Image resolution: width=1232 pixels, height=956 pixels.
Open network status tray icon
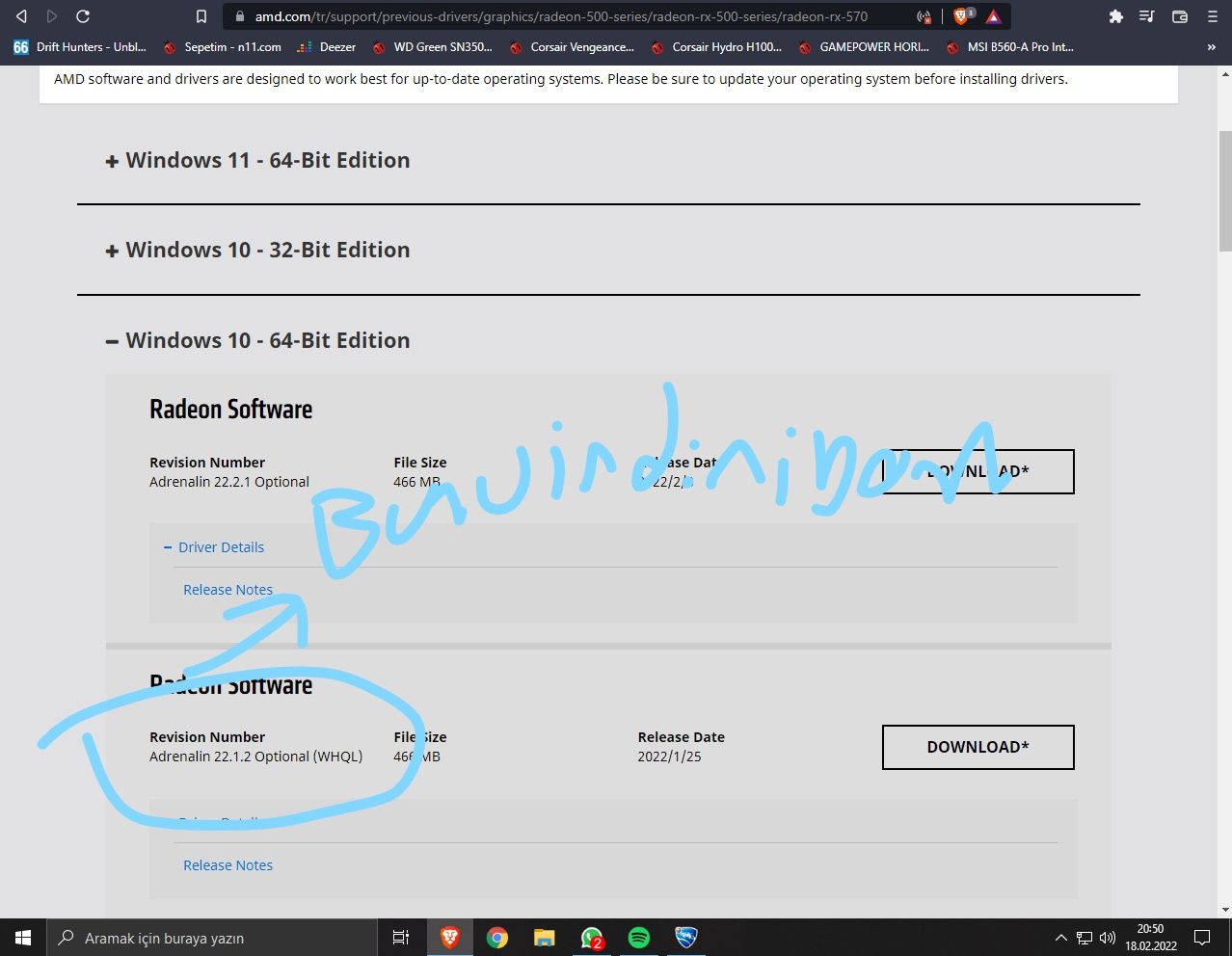[1084, 938]
